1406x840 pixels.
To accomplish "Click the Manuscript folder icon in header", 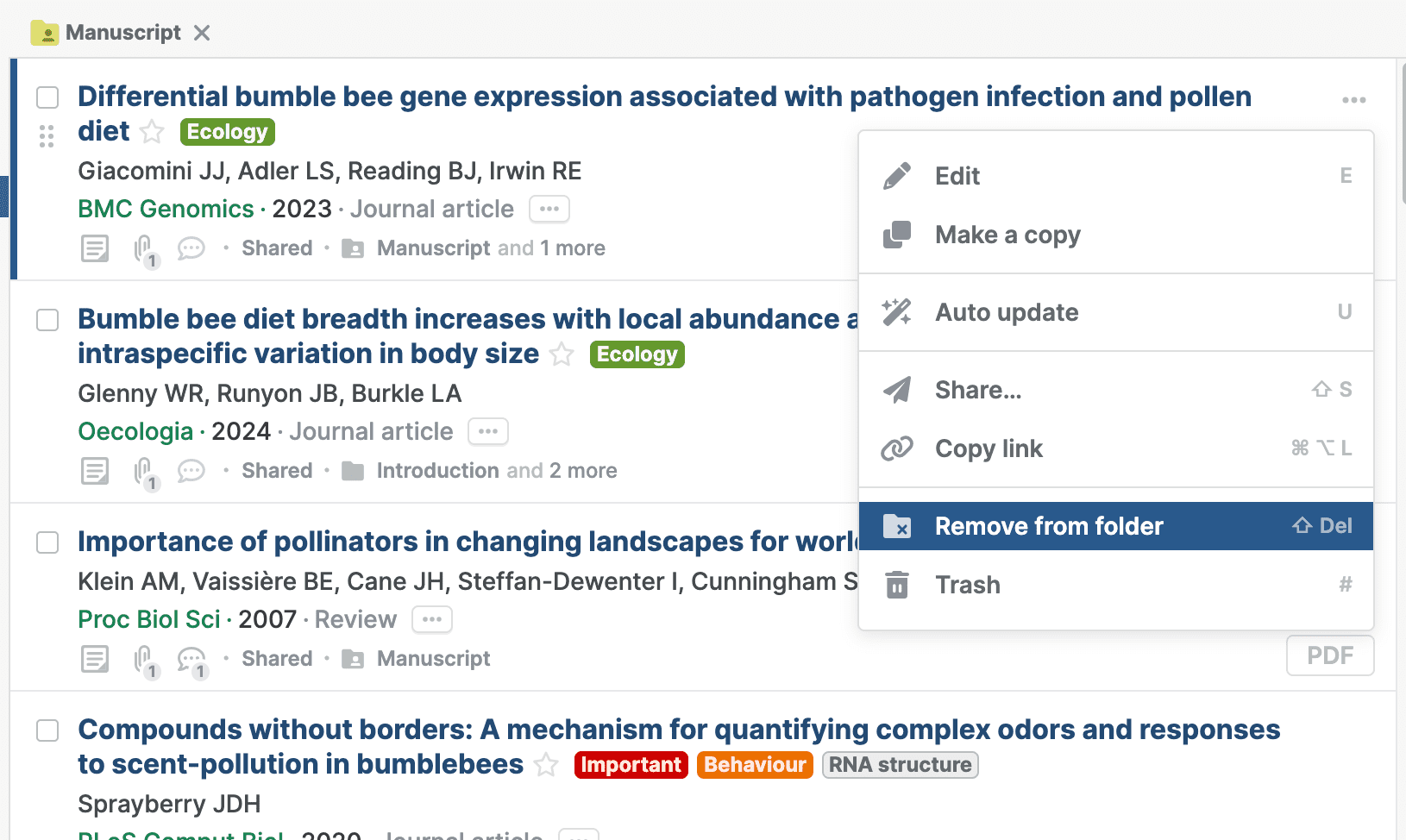I will tap(45, 33).
